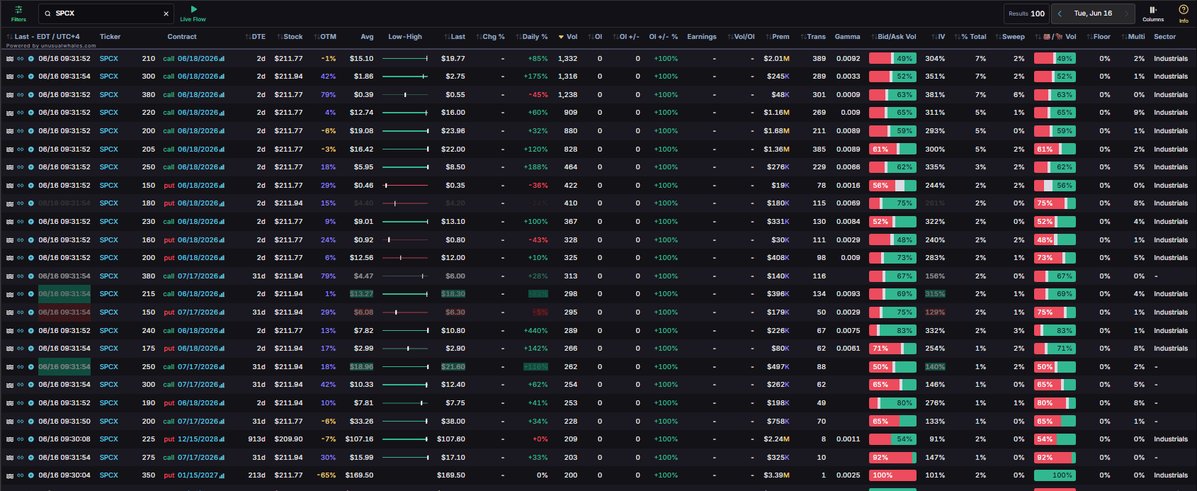Click blue circle icon on the 190 put row
The width and height of the screenshot is (1197, 491).
coord(31,402)
